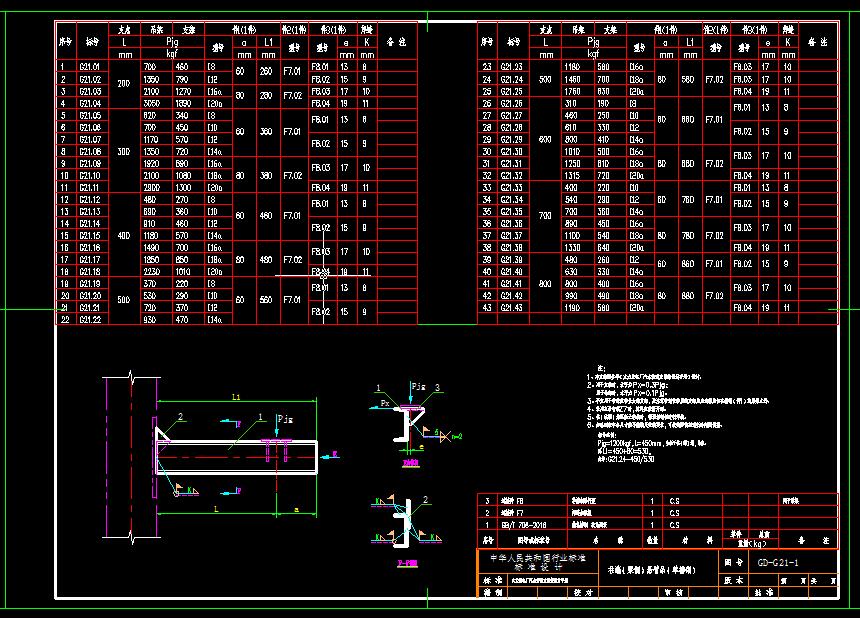Click the 重量(kg) weight header in title block
860x618 pixels.
point(751,543)
